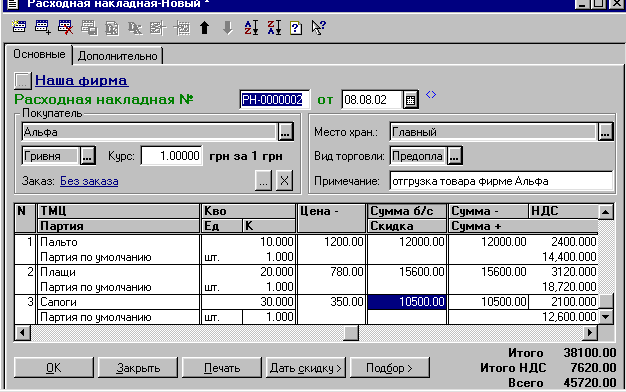The image size is (626, 392).
Task: Click the Примечание note field
Action: (x=501, y=181)
